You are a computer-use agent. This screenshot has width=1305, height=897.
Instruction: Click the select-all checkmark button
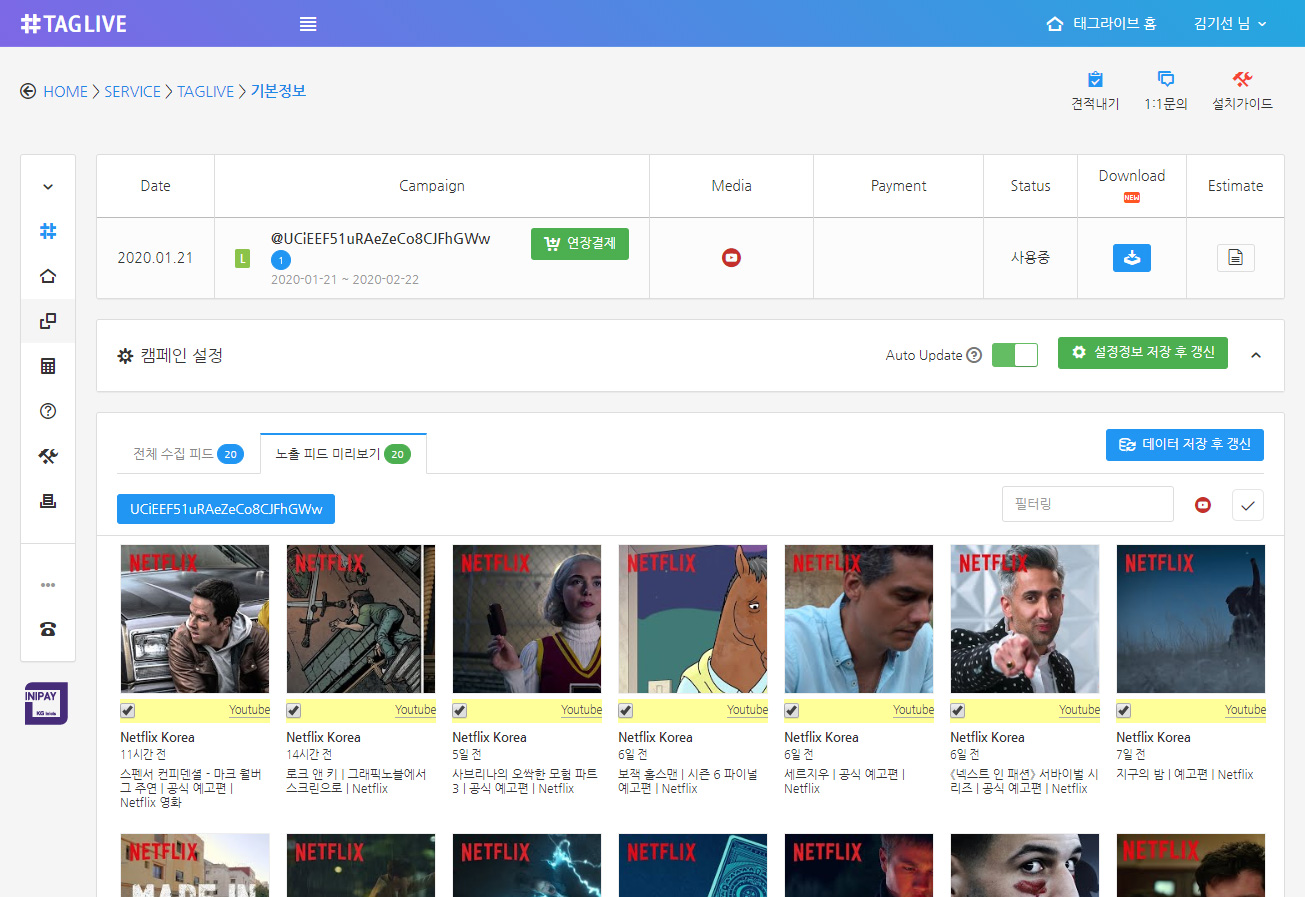[1248, 505]
